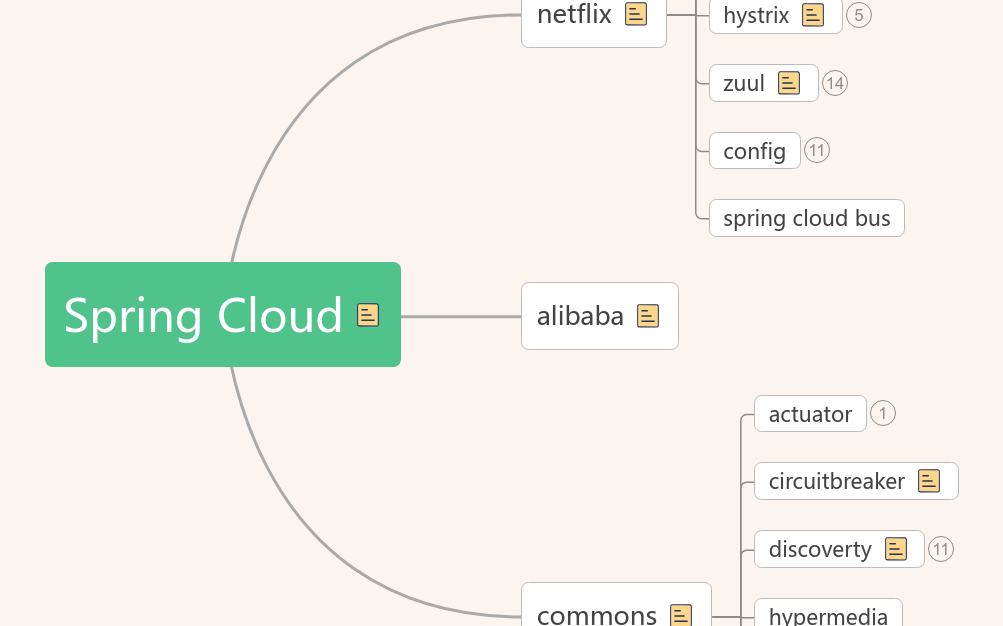1003x626 pixels.
Task: Click the actuator topic
Action: [810, 413]
